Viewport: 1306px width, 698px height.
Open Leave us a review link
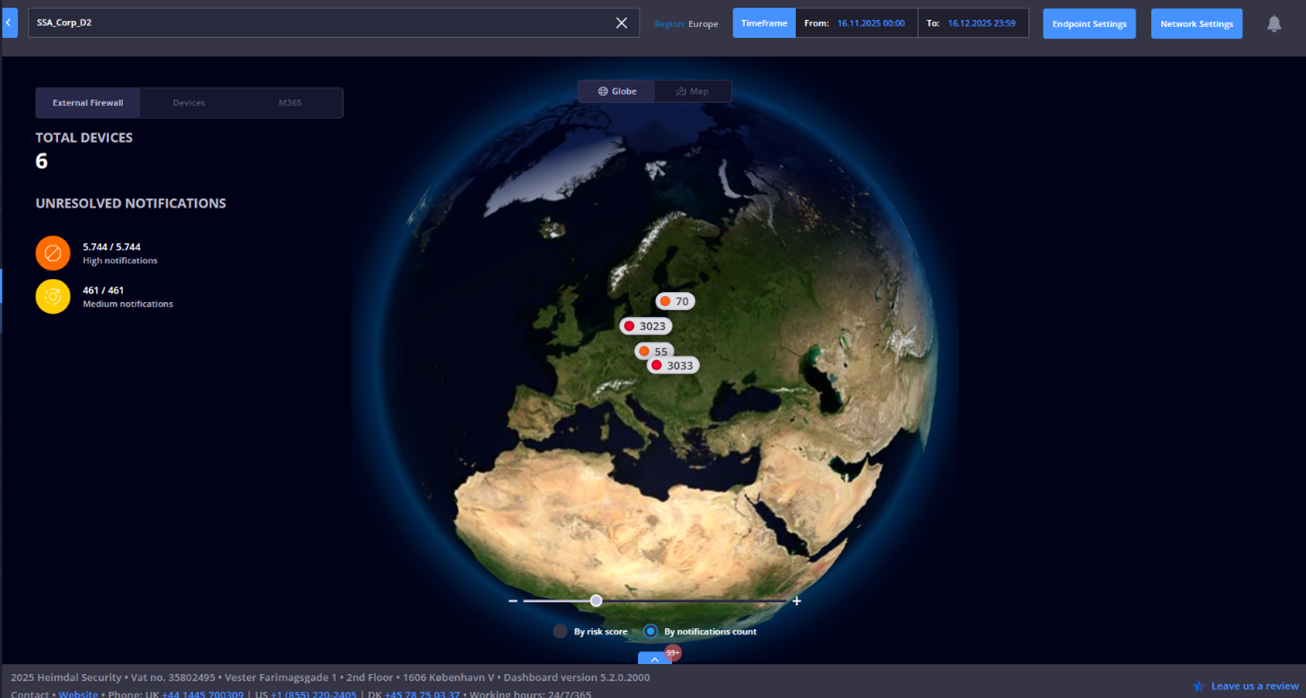click(x=1254, y=686)
